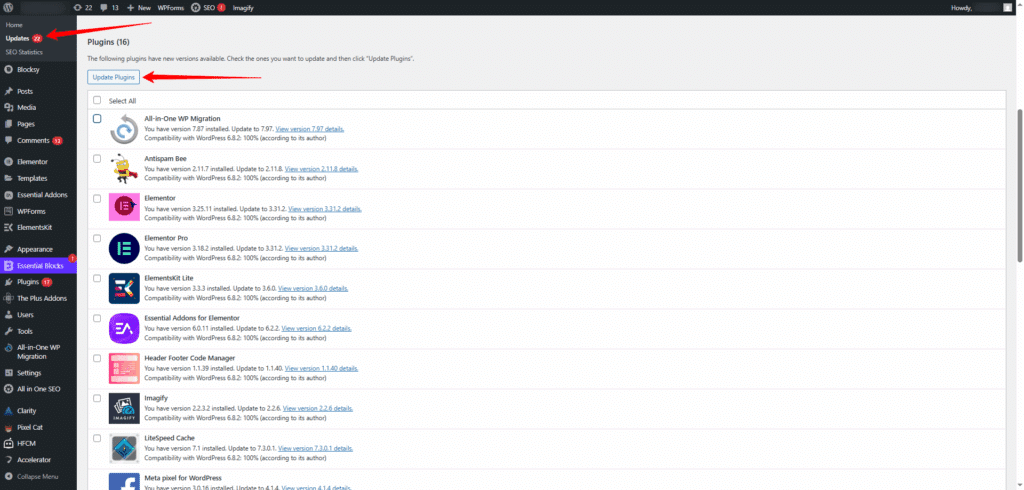Screen dimensions: 1024x490
Task: Open View version 3.6.0 details link
Action: (313, 289)
